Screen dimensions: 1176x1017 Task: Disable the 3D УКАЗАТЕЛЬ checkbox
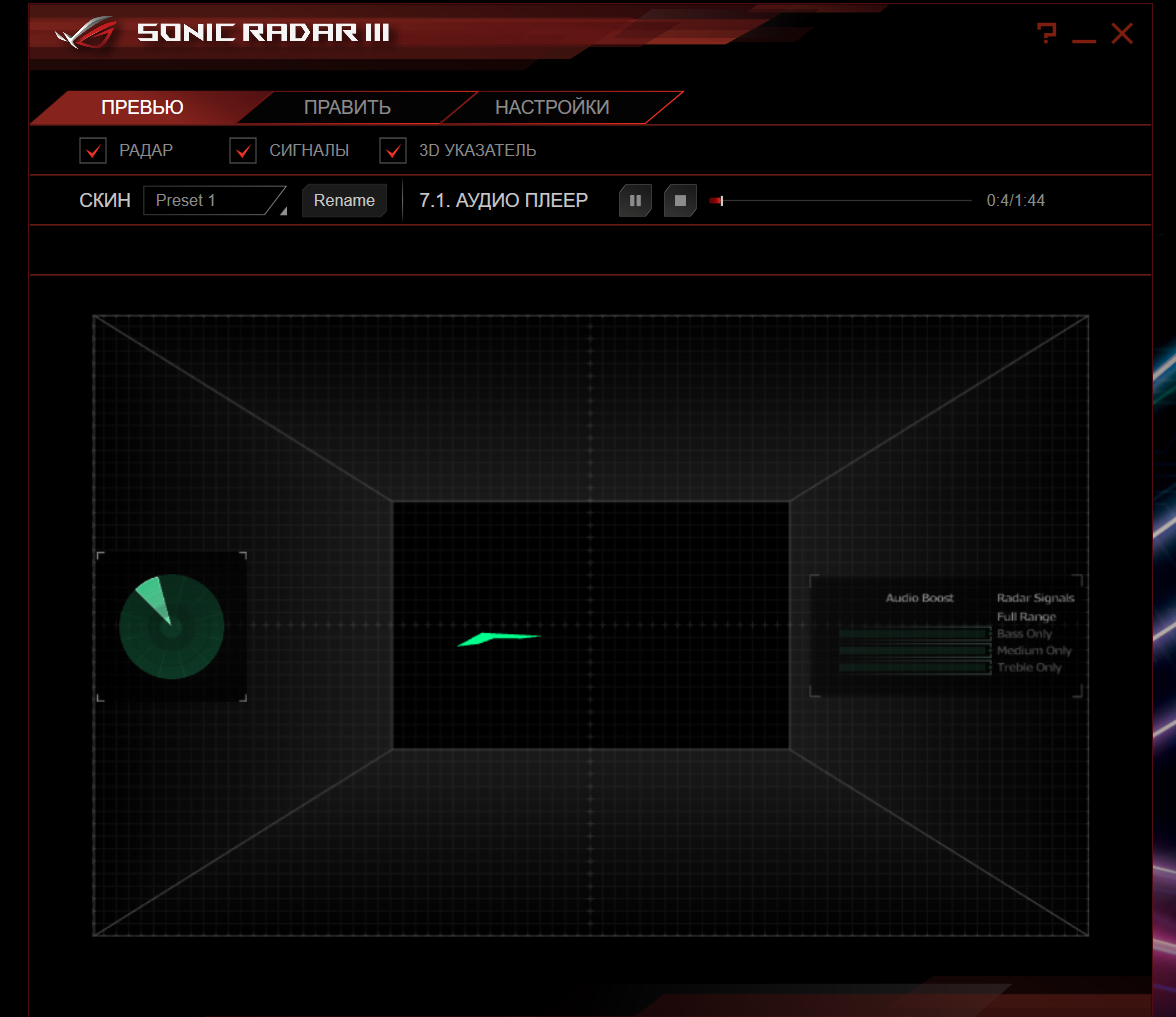393,151
